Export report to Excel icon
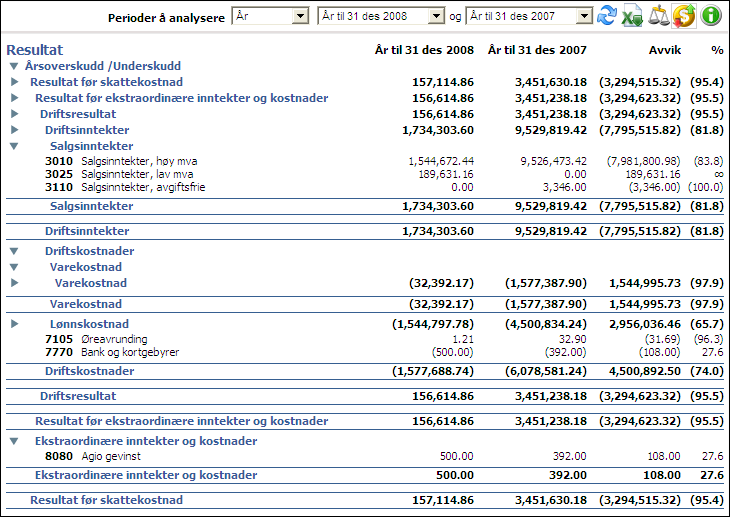 [632, 16]
